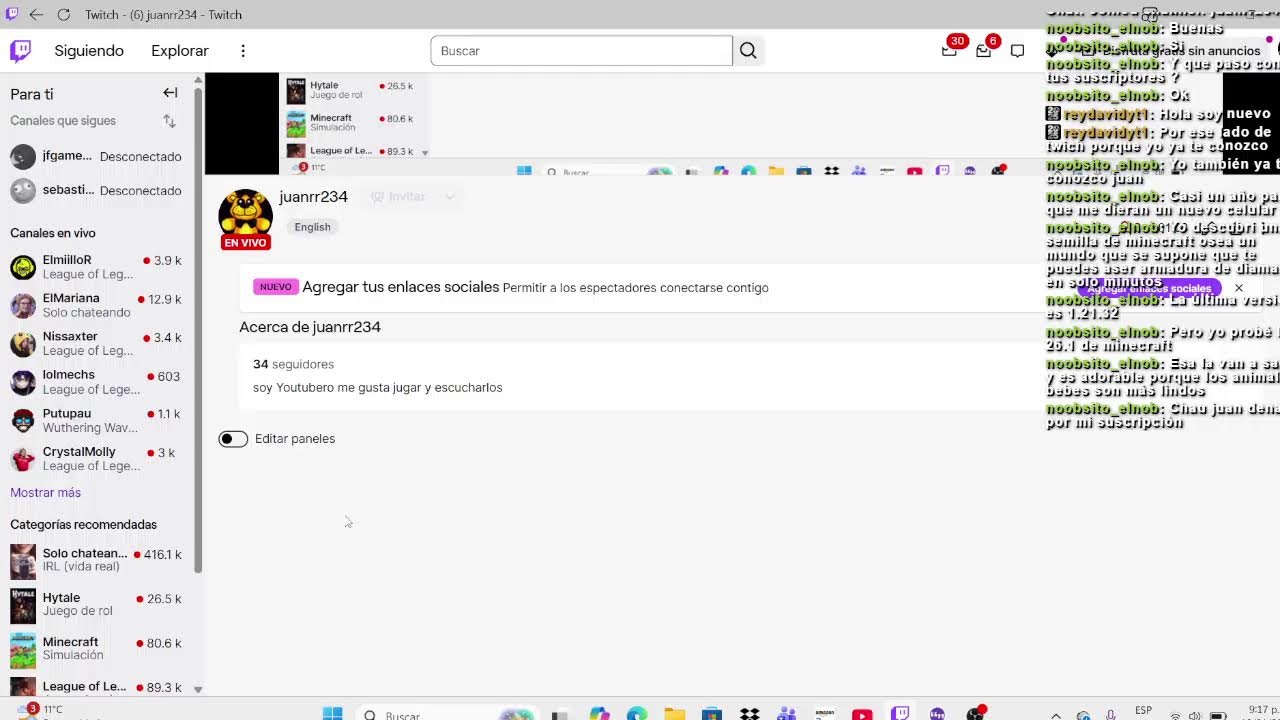Click the 34 seguidores text
1280x720 pixels.
point(293,364)
